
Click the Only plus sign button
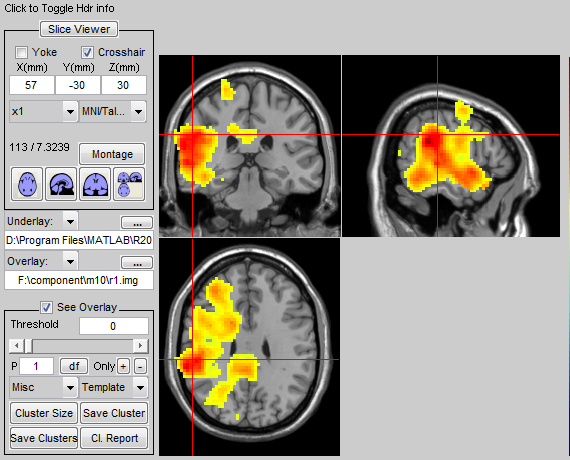(123, 366)
